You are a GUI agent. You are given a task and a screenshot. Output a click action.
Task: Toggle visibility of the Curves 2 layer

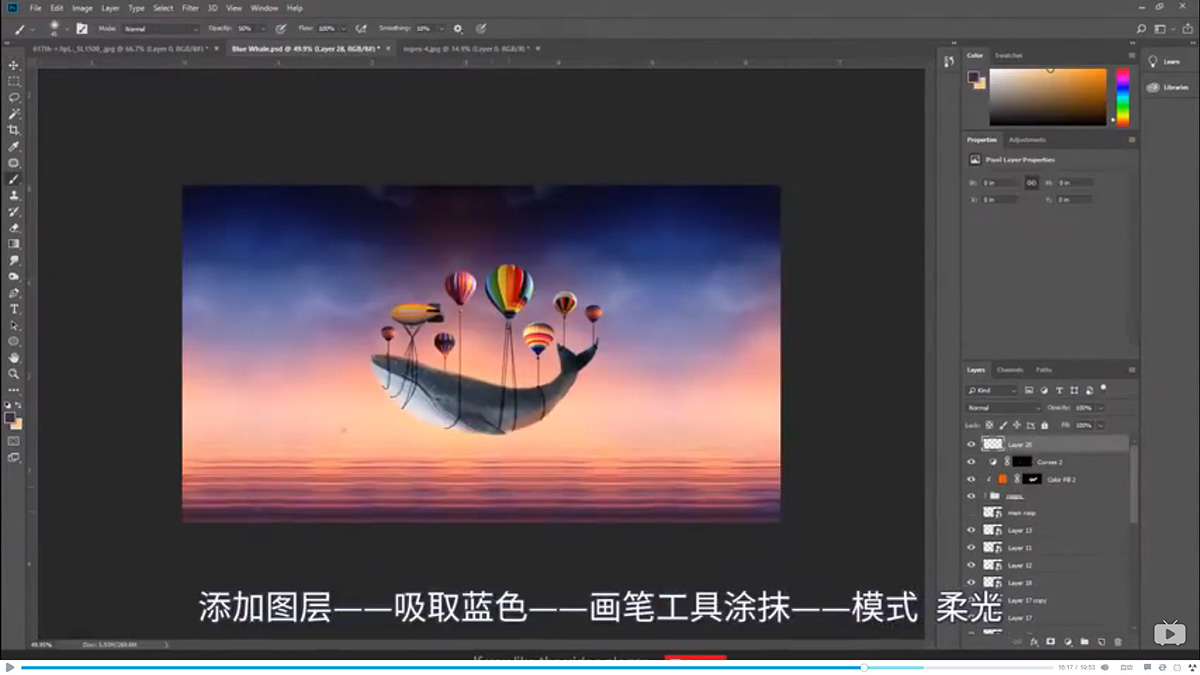pyautogui.click(x=970, y=461)
